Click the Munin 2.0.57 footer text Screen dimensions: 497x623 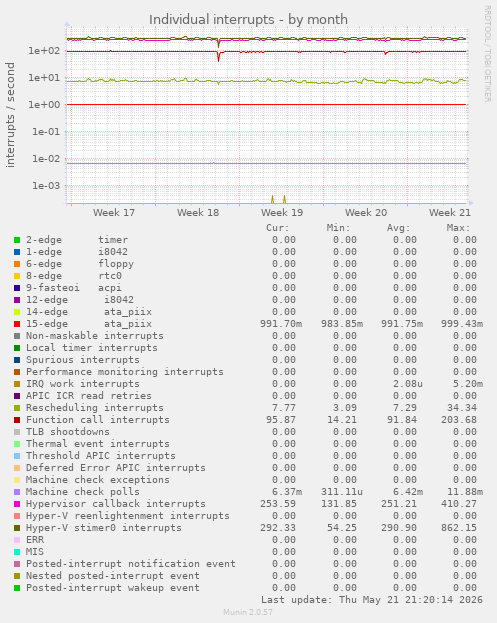pyautogui.click(x=248, y=612)
